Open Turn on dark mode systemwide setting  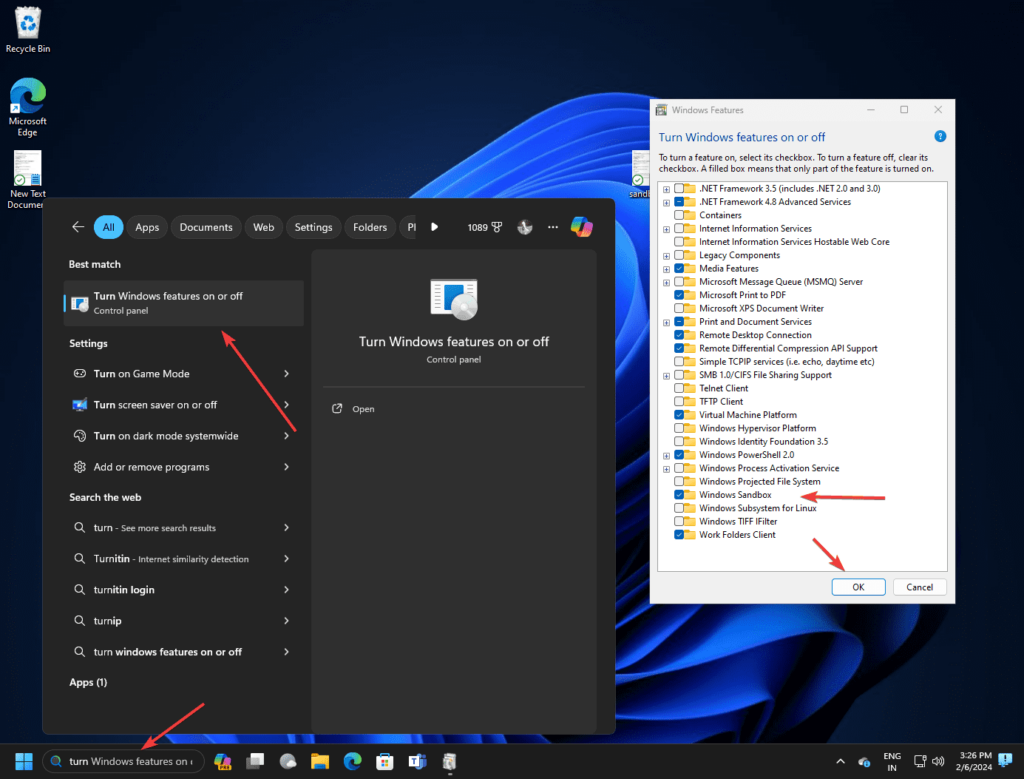point(182,436)
